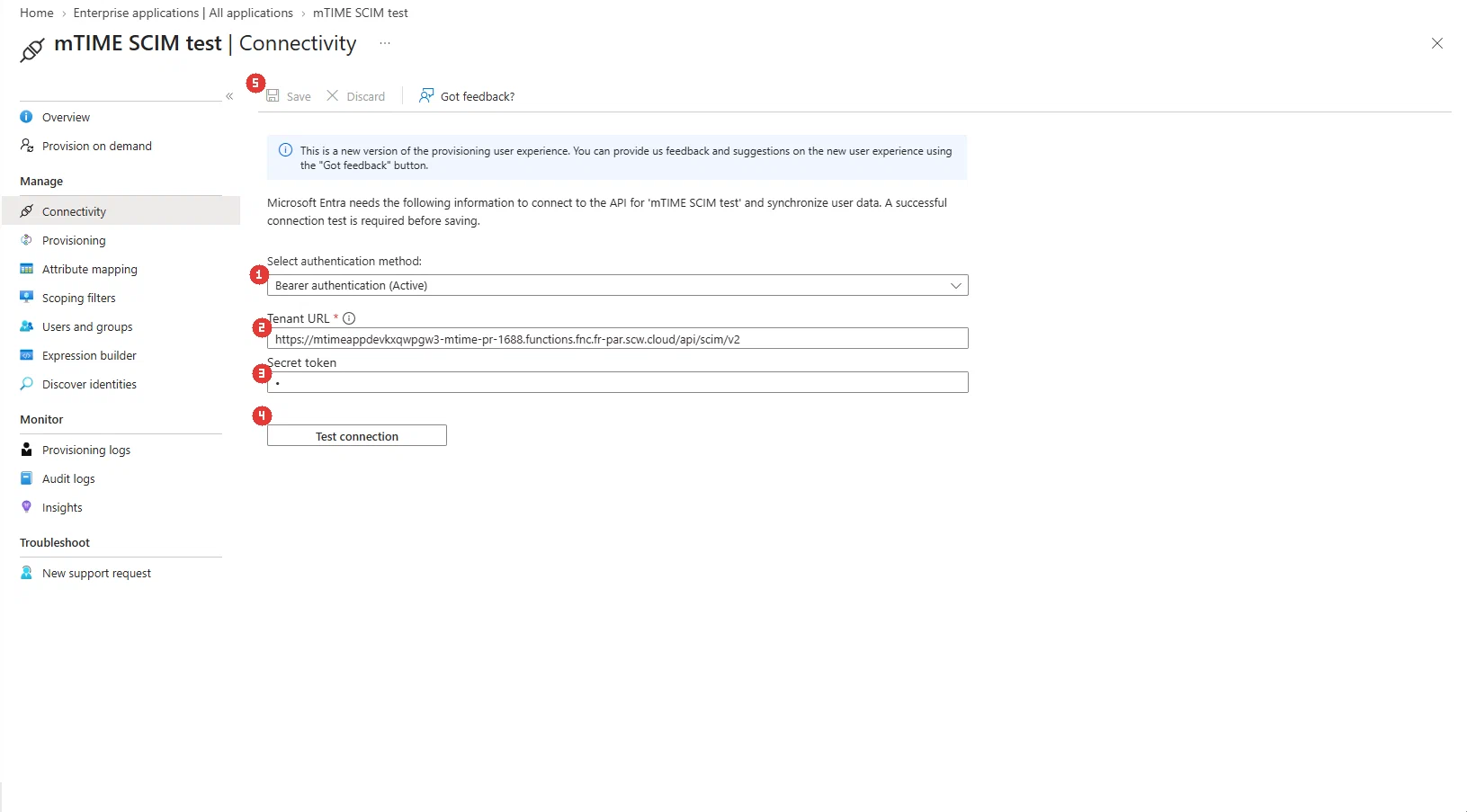Click the Provisioning logs icon
Screen dimensions: 1467x812
pyautogui.click(x=26, y=450)
